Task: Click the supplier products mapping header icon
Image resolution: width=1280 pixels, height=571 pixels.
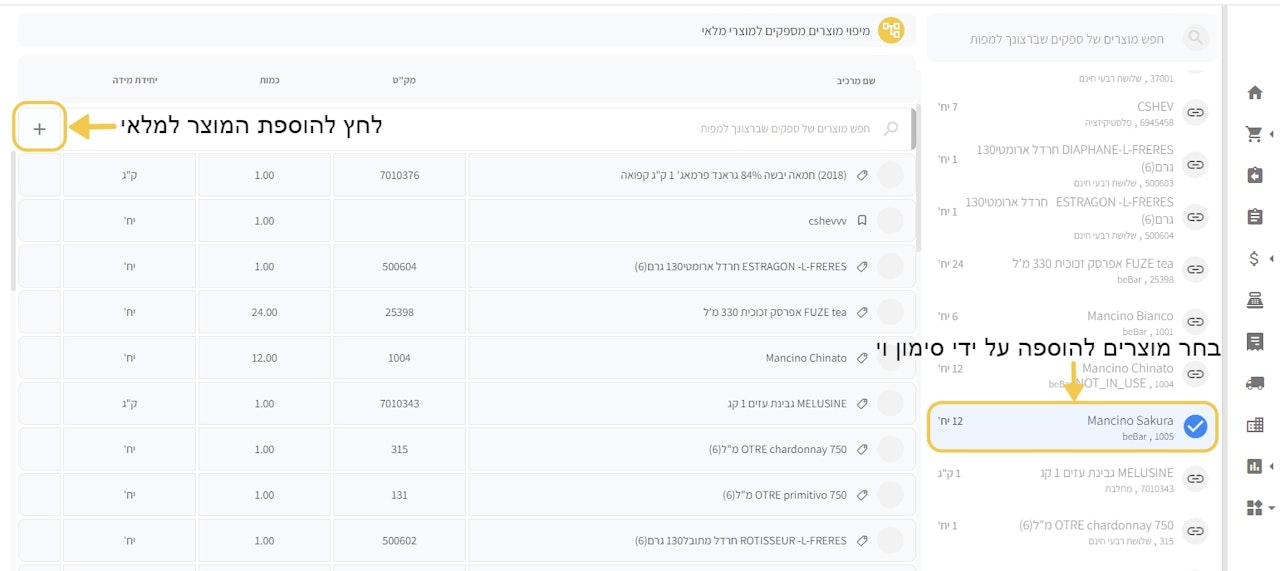Action: point(890,31)
